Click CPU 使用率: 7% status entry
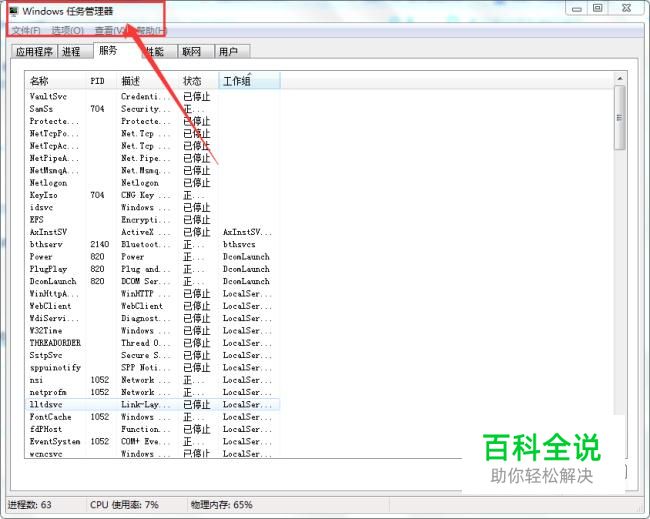The image size is (650, 519). tap(124, 505)
